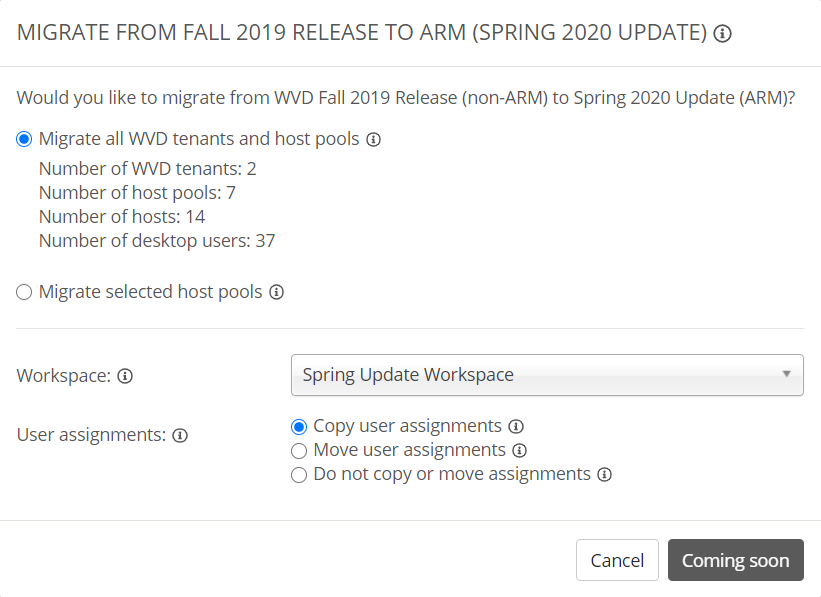Select Migrate all WVD tenants radio button
Viewport: 821px width, 597px height.
24,139
